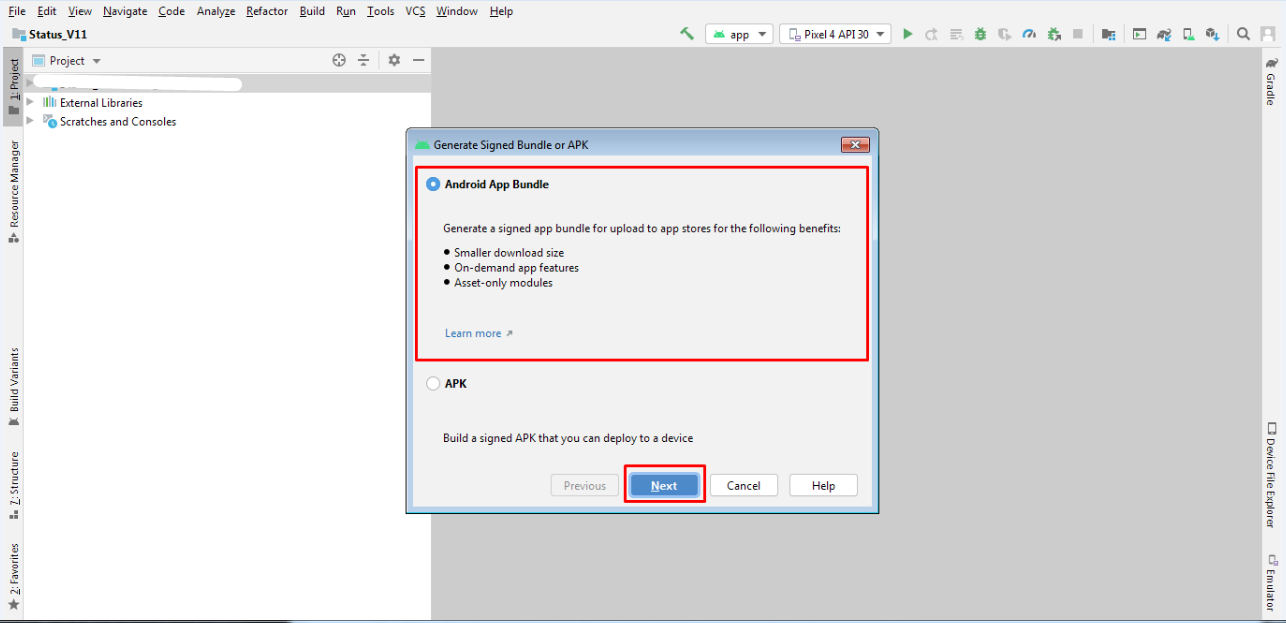Open the Build menu
The height and width of the screenshot is (623, 1286).
pos(312,11)
